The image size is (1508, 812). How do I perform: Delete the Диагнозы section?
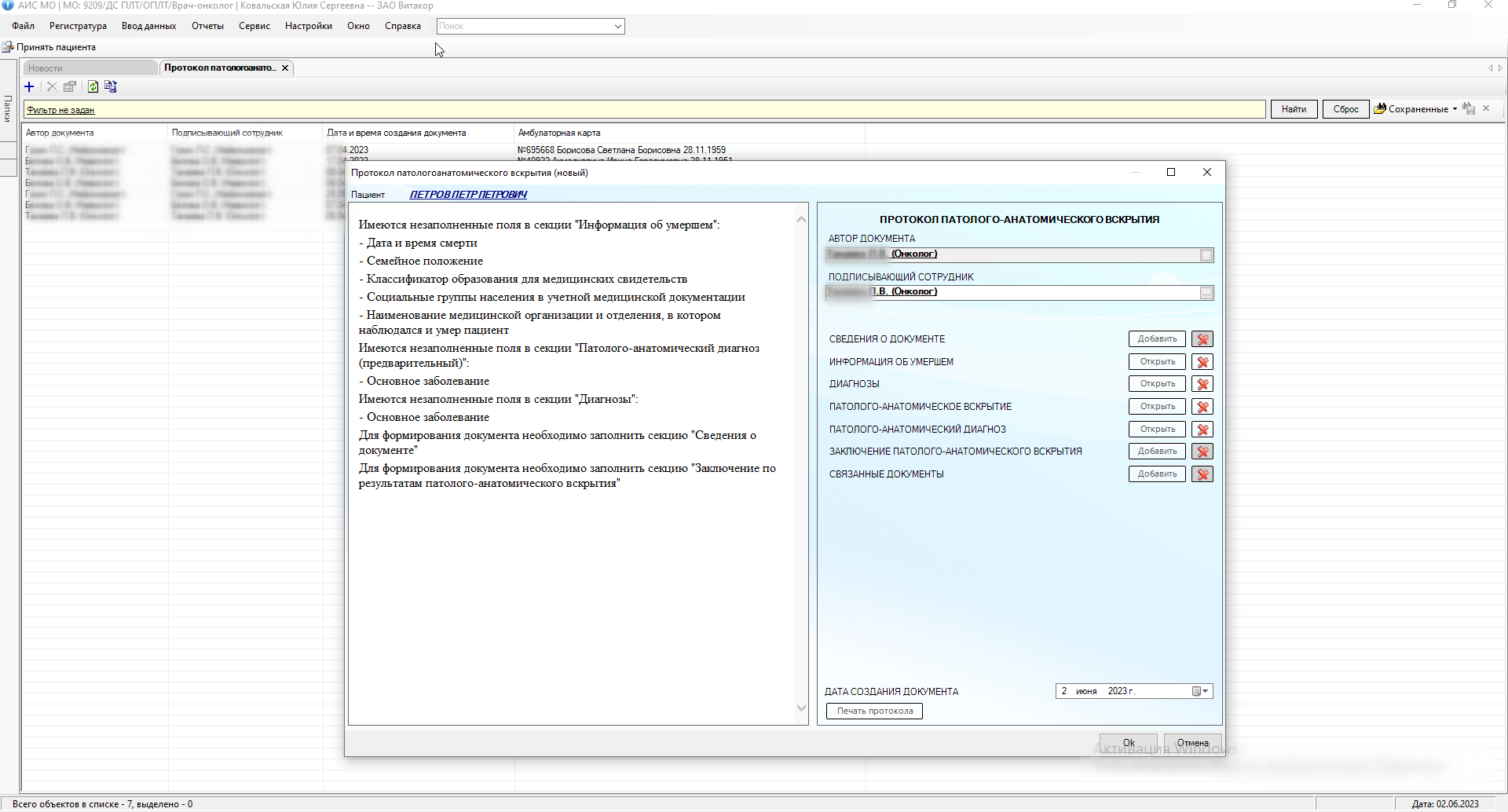click(1202, 384)
